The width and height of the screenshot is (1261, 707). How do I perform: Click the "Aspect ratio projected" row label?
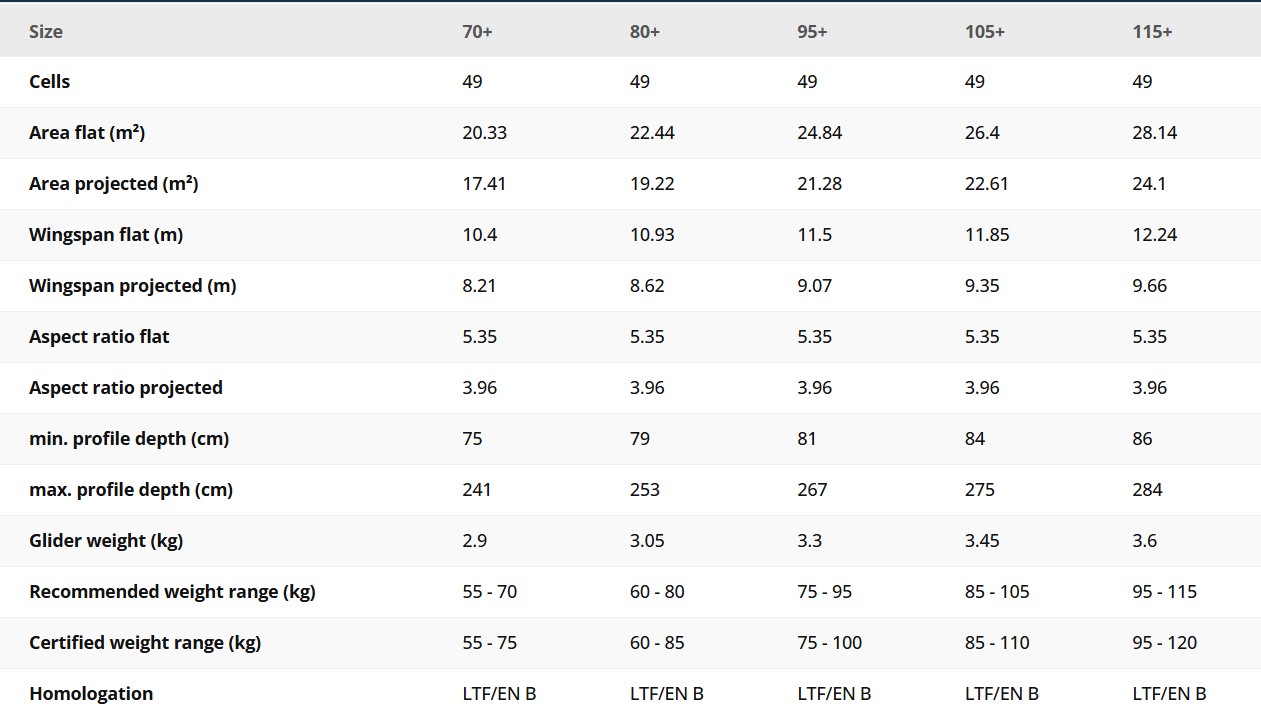tap(126, 388)
